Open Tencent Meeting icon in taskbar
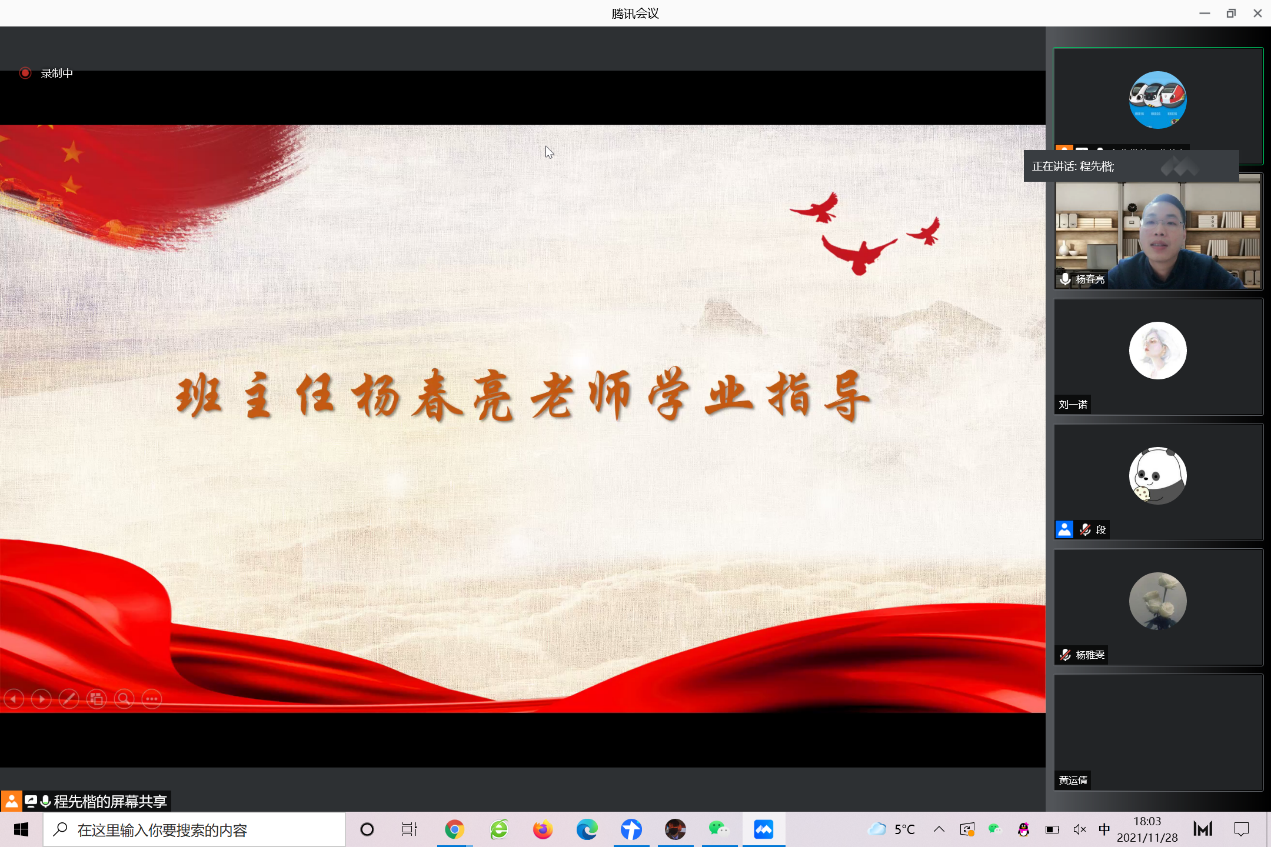The height and width of the screenshot is (847, 1271). (764, 829)
